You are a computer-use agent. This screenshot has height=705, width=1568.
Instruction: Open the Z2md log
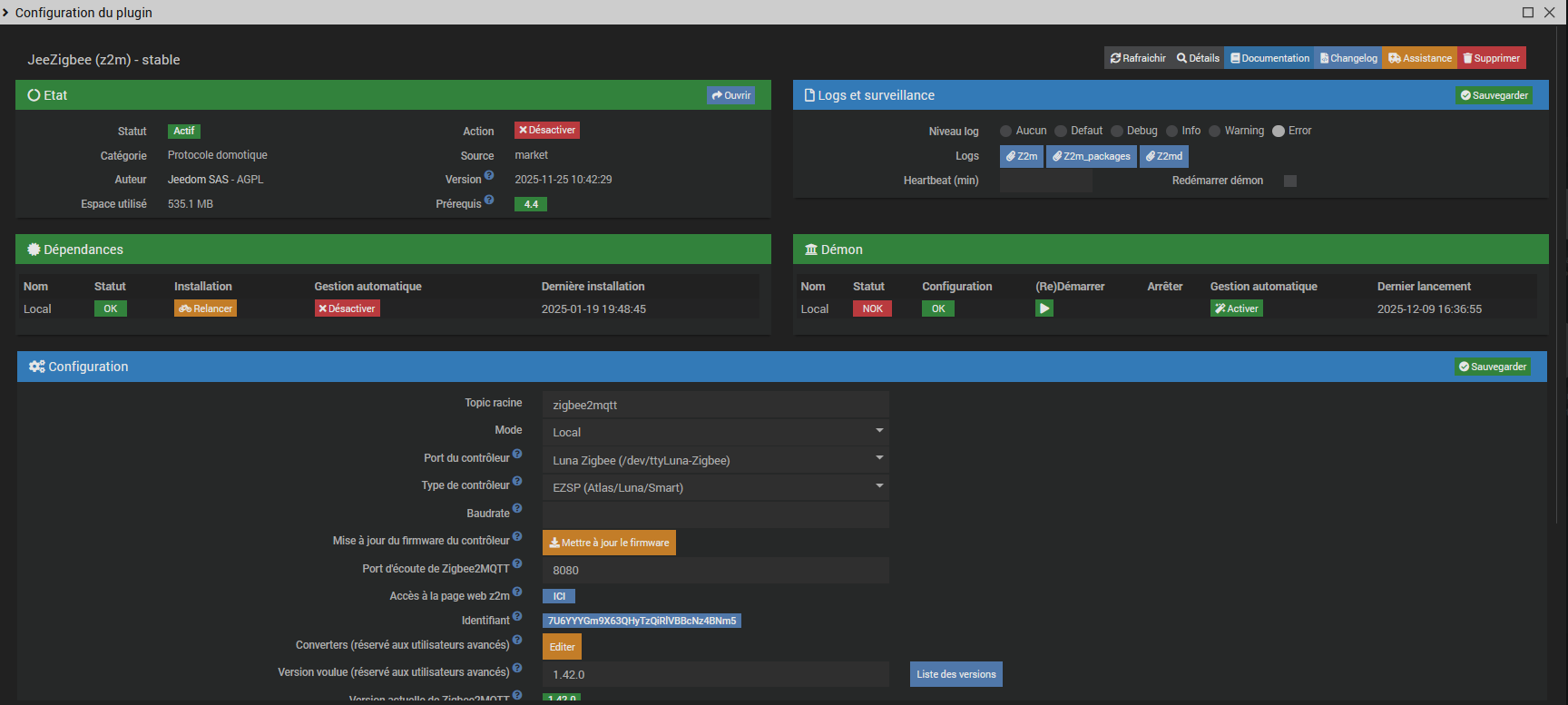point(1163,156)
